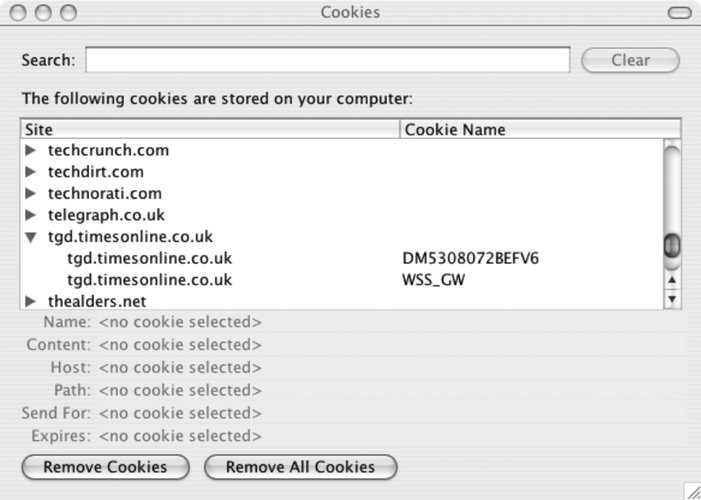Screen dimensions: 701x500
Task: Focus the Search input field
Action: (x=327, y=60)
